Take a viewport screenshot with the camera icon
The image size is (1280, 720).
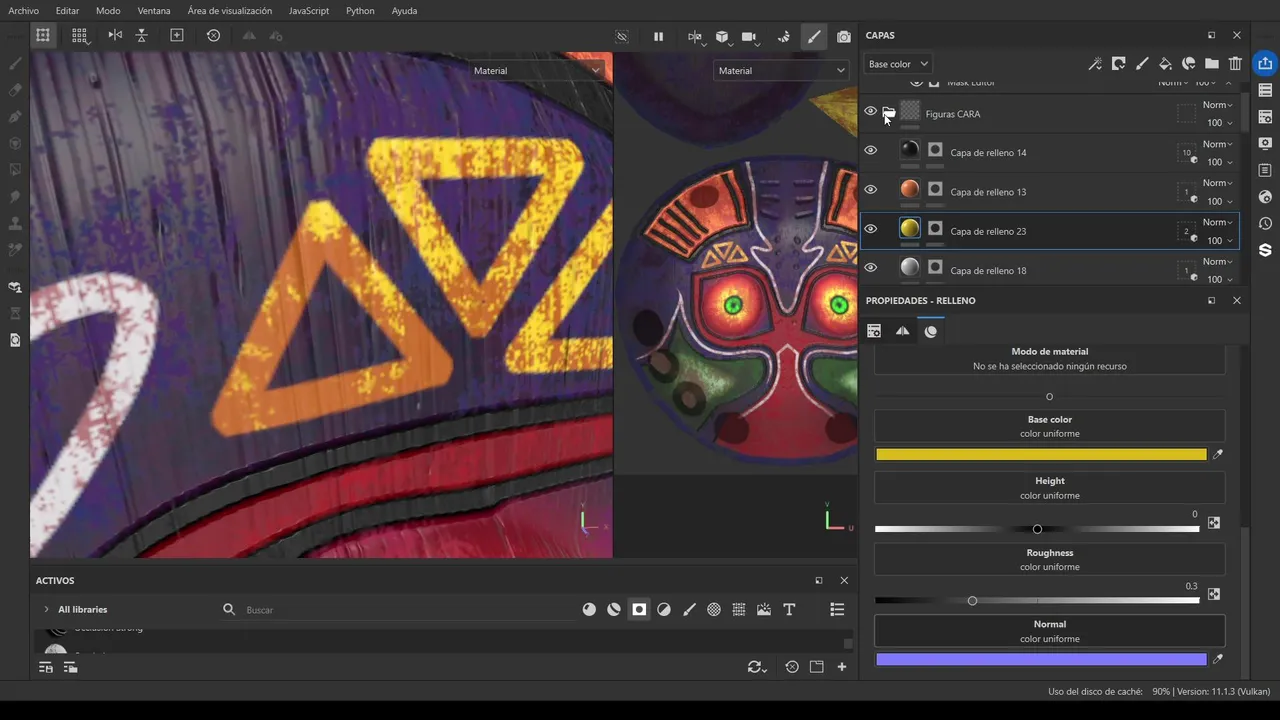(844, 36)
